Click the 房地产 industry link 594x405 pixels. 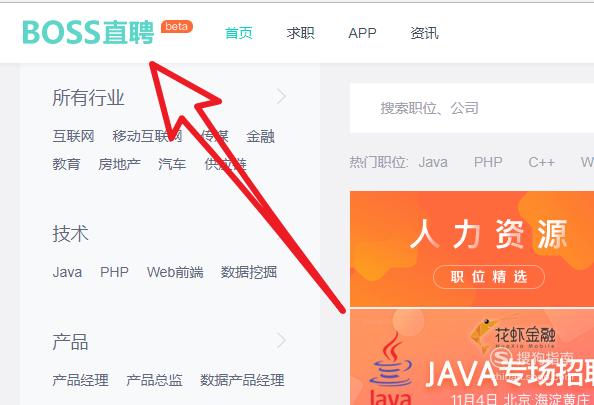pyautogui.click(x=119, y=164)
